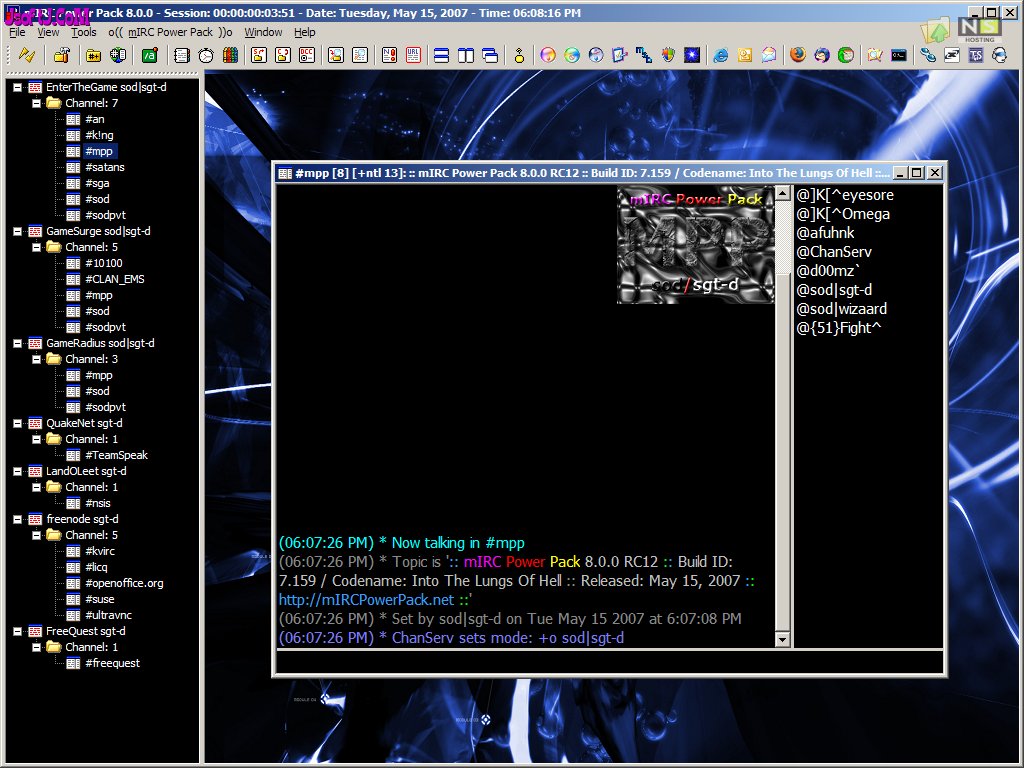Open the scripts editor (/a) icon
Screen dimensions: 1024x768
[150, 56]
